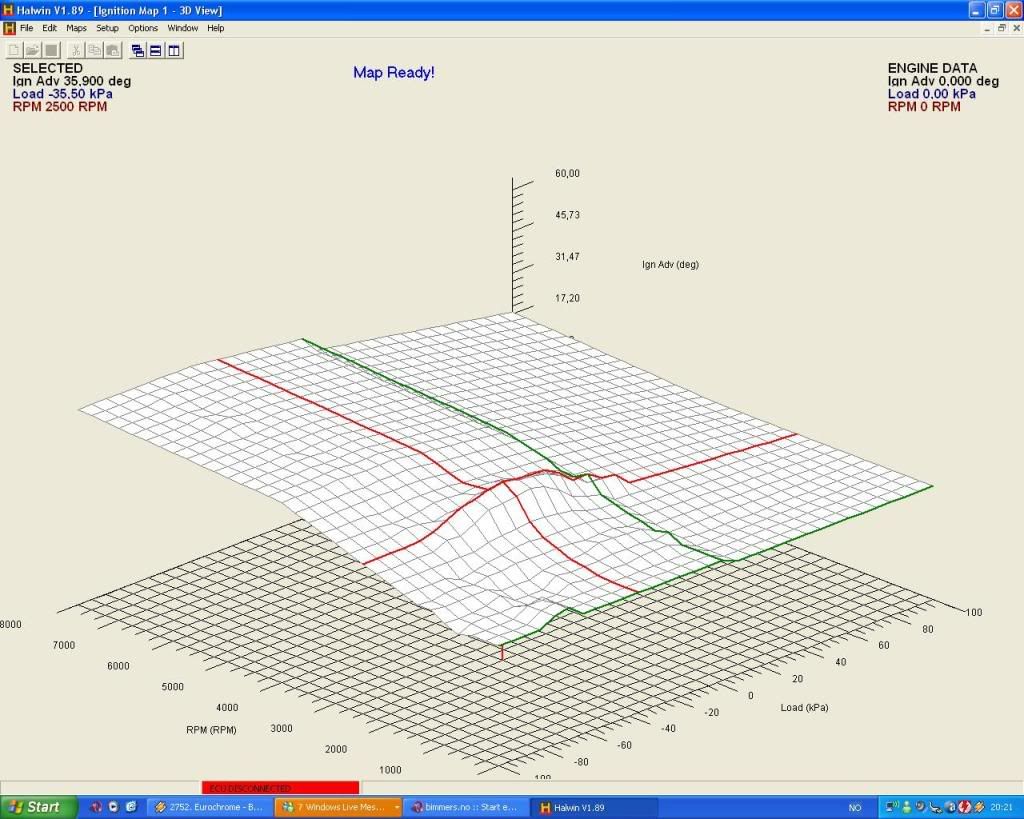This screenshot has width=1024, height=819.
Task: Switch to bimmers.no taskbar window
Action: point(466,807)
